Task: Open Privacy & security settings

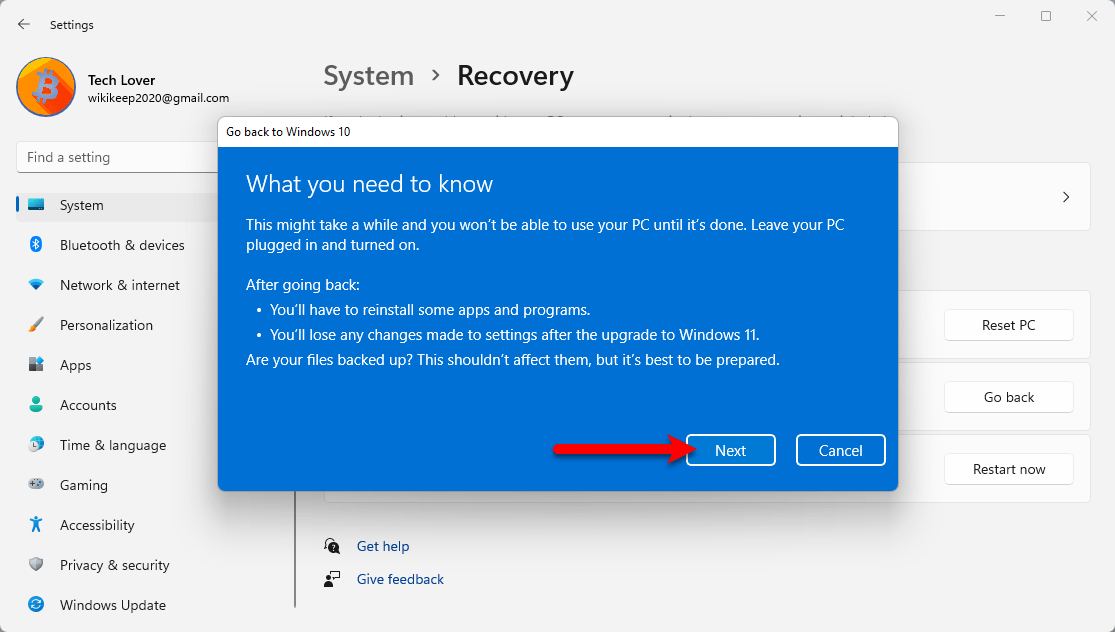Action: [x=114, y=564]
